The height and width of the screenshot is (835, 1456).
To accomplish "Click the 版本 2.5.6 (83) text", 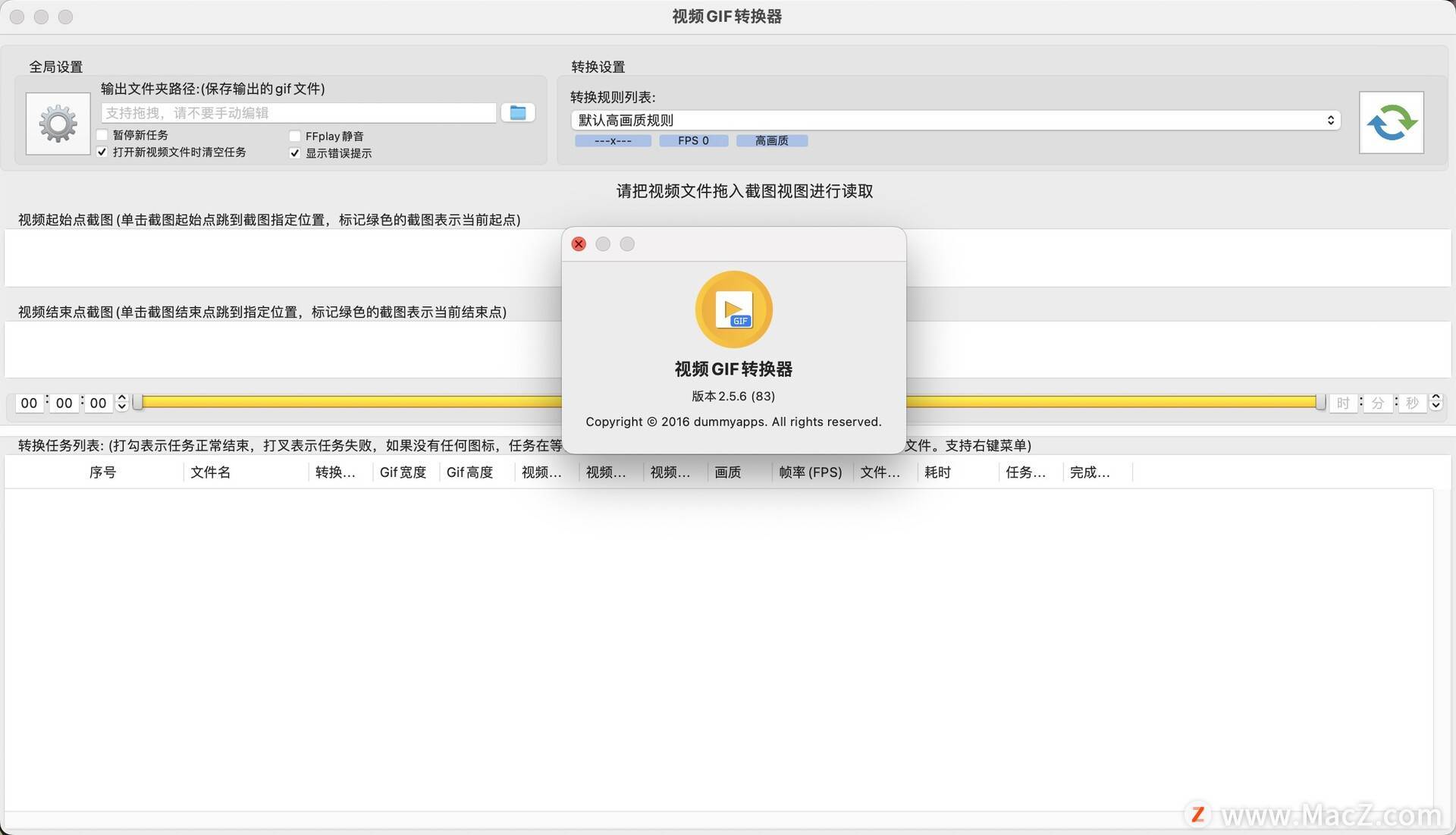I will pyautogui.click(x=733, y=396).
